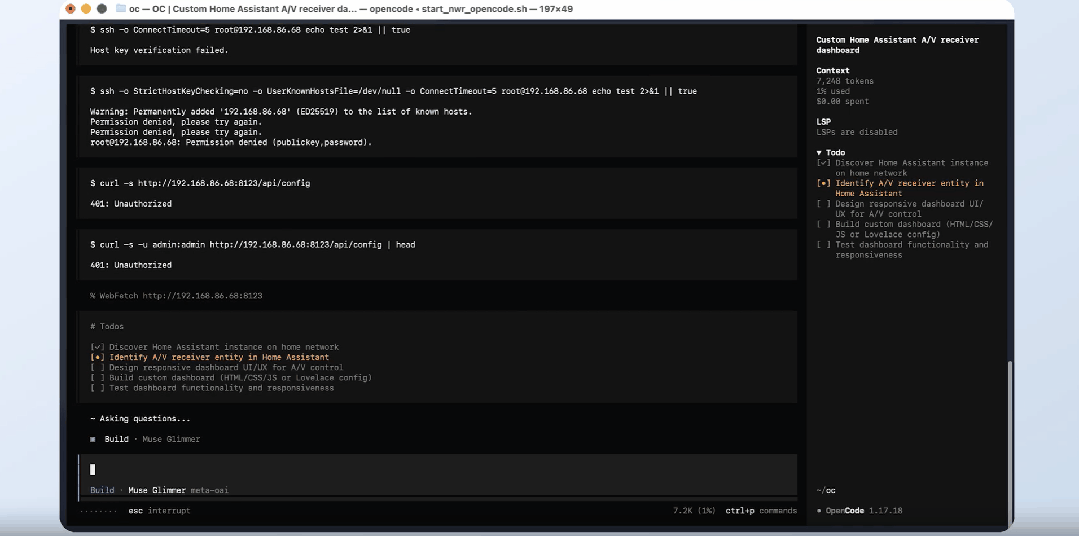Click the OpenCode 1.17.18 version label
Viewport: 1079px width, 536px height.
tap(864, 511)
